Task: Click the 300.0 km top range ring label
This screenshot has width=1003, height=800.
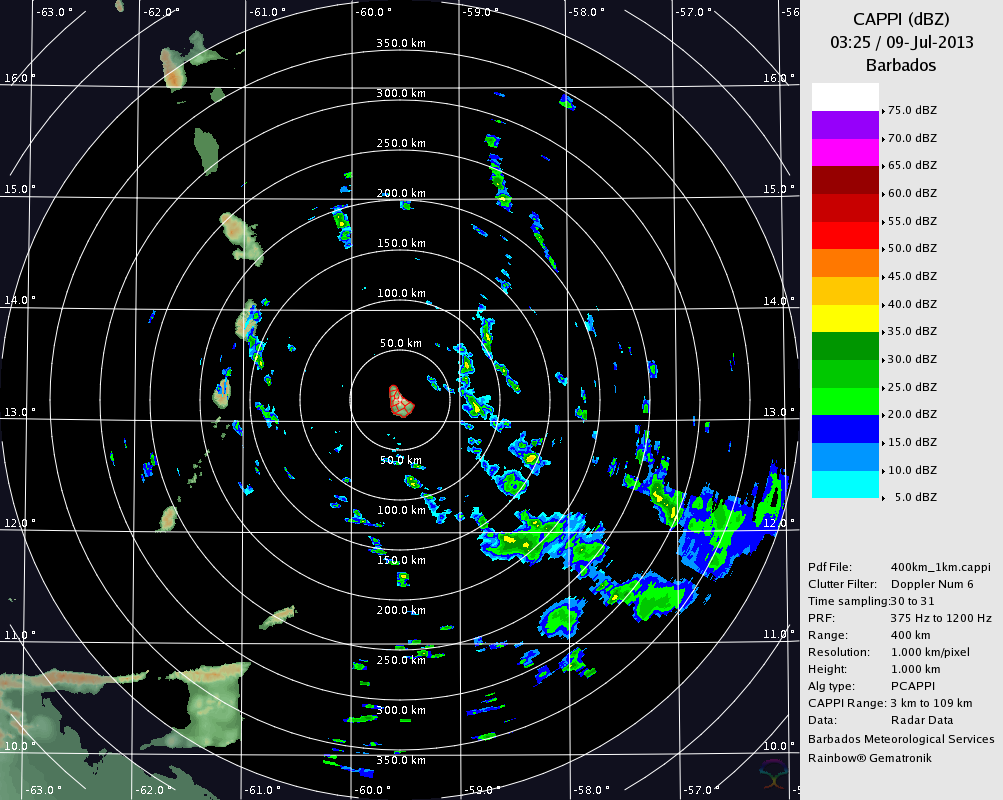Action: pos(401,93)
